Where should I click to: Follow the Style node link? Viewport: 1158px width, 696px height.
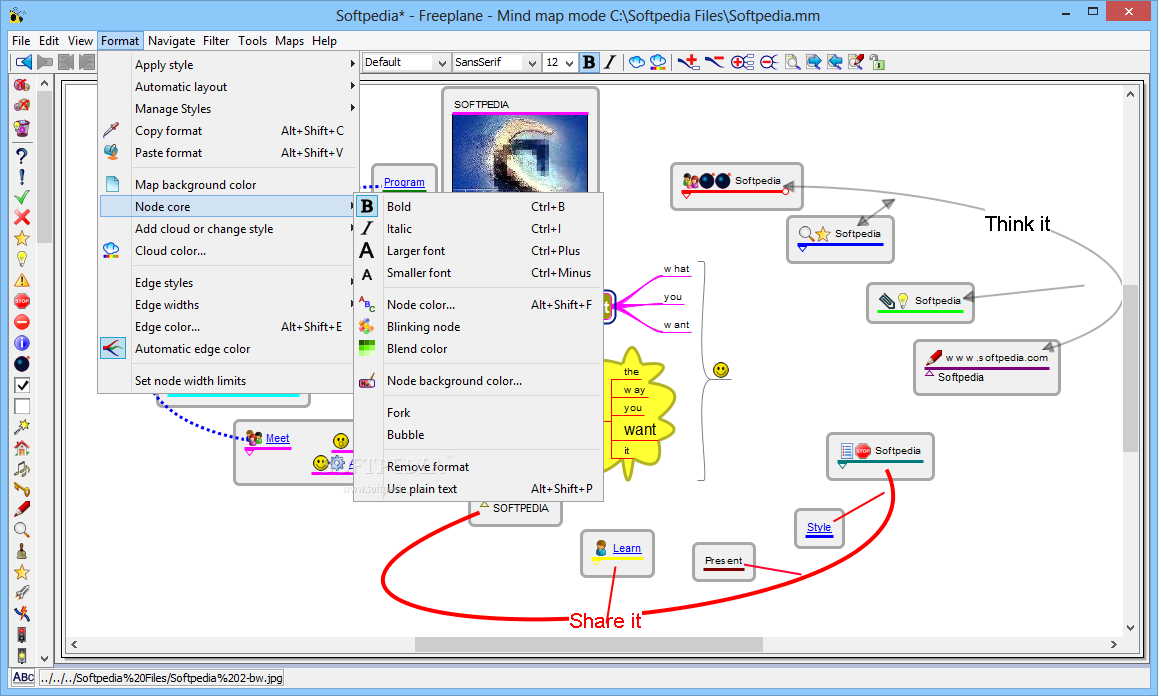[819, 527]
